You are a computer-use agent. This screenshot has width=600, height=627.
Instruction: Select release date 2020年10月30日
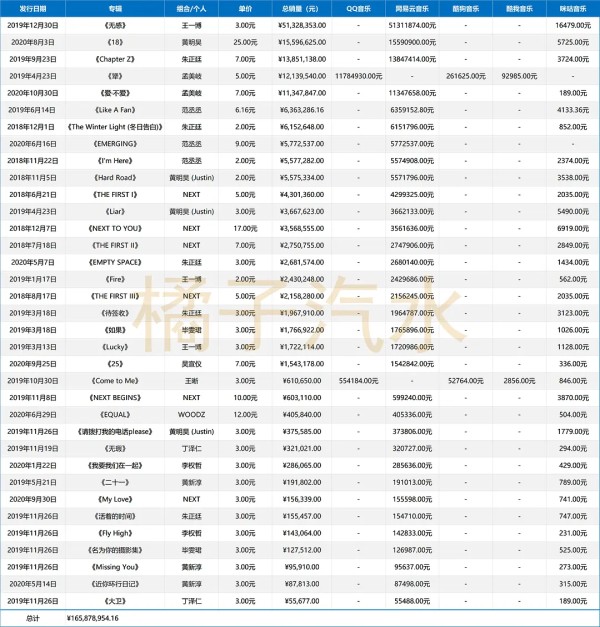[33, 93]
